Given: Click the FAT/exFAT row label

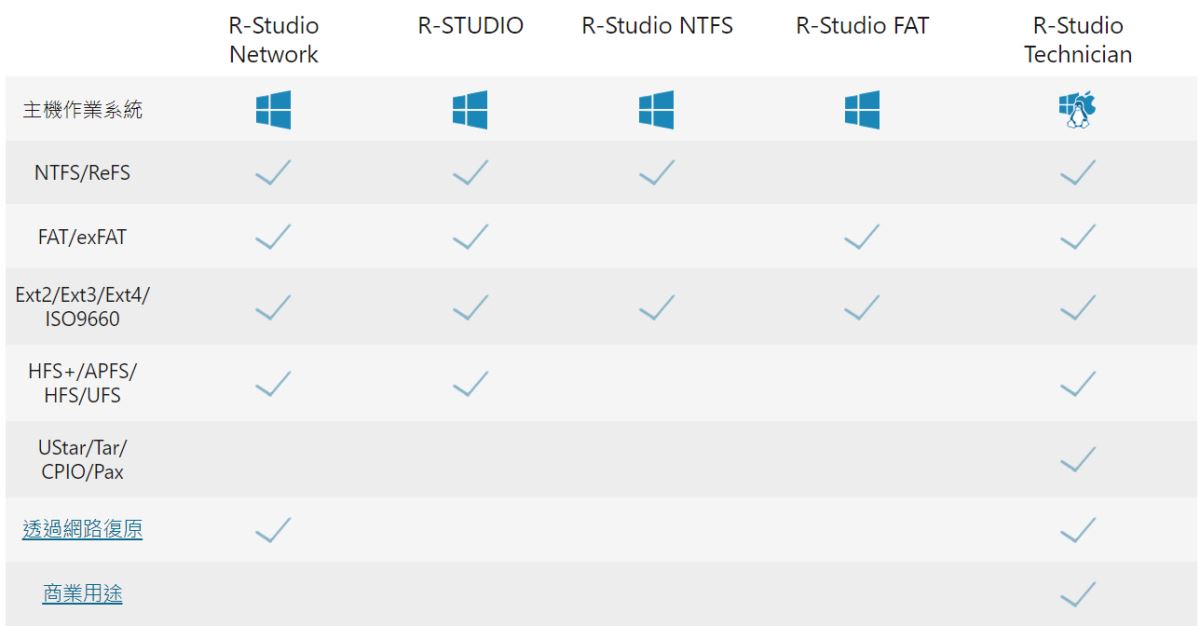Looking at the screenshot, I should point(82,237).
